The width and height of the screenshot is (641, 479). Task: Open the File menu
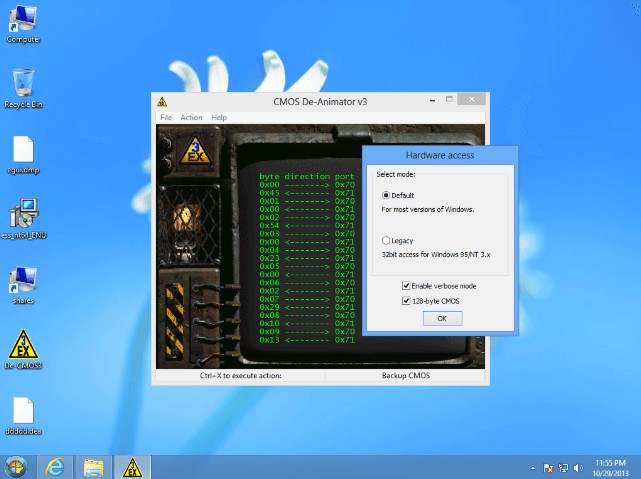pos(166,118)
